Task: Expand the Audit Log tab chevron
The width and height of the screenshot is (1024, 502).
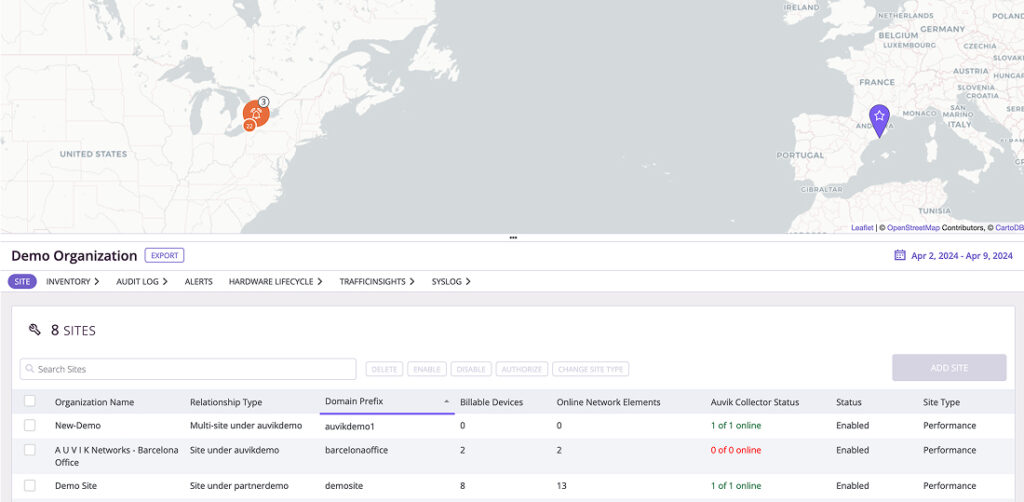Action: click(x=165, y=281)
